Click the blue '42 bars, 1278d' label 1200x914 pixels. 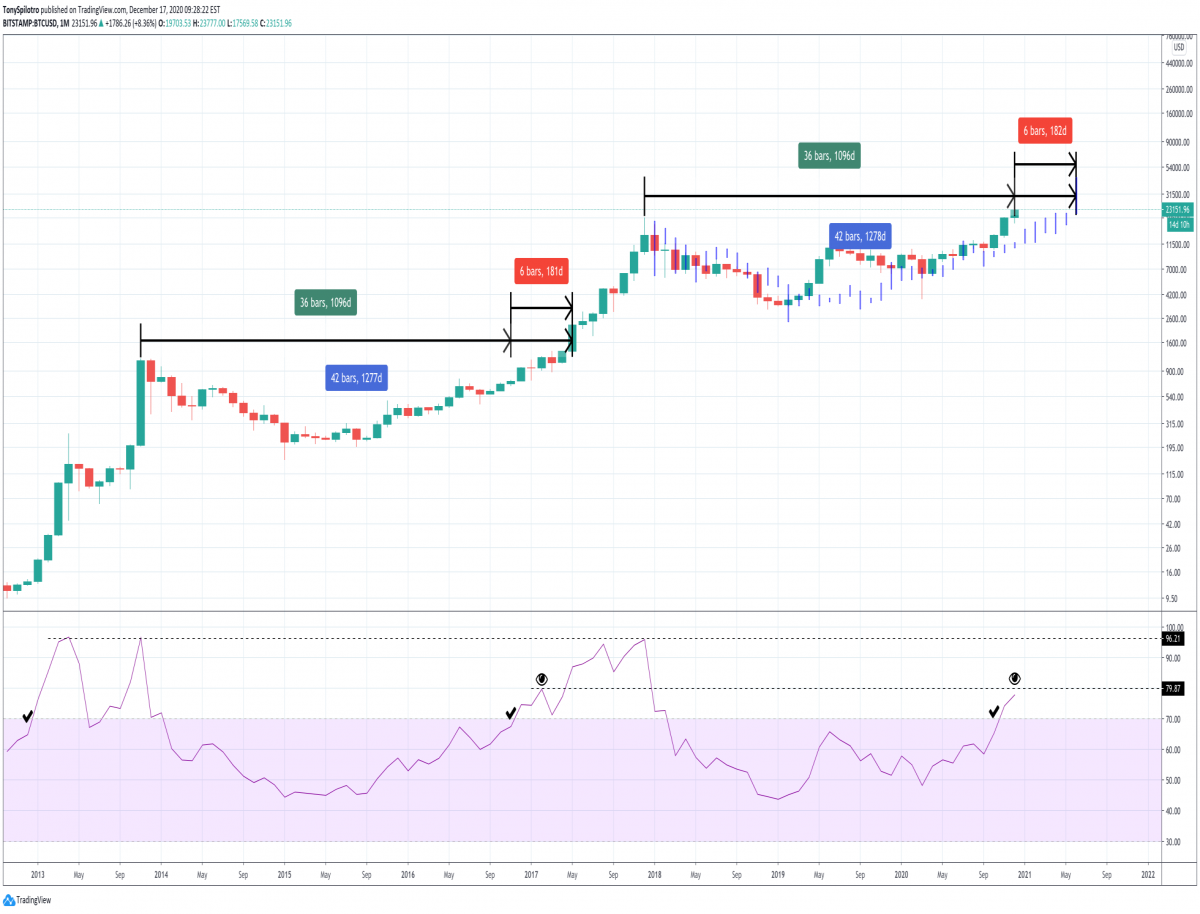(860, 236)
